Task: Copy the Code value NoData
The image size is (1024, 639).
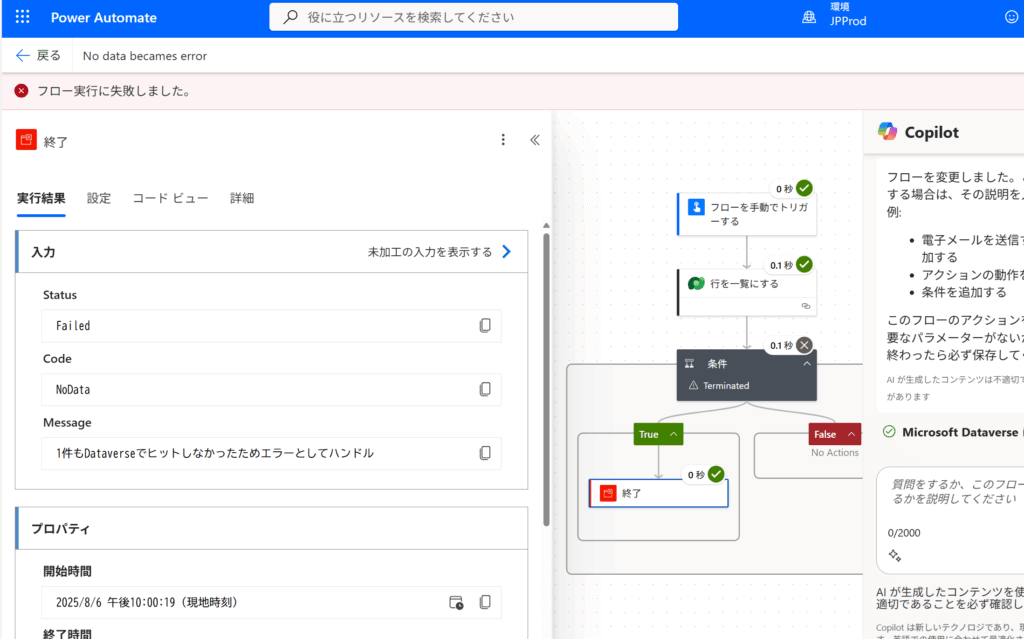Action: (x=485, y=389)
